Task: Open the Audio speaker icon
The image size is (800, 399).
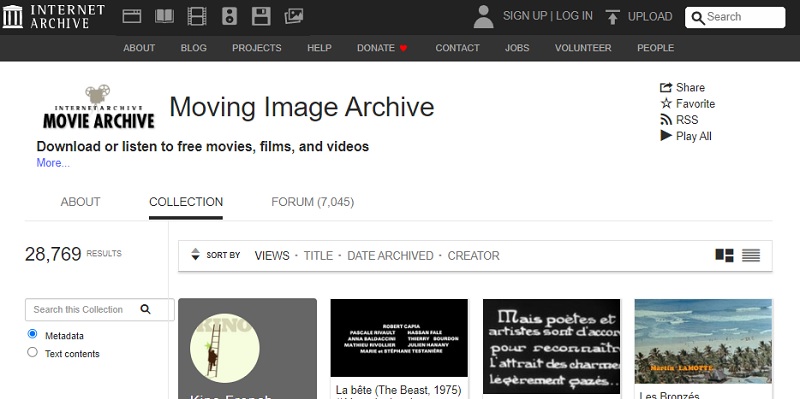Action: point(230,16)
